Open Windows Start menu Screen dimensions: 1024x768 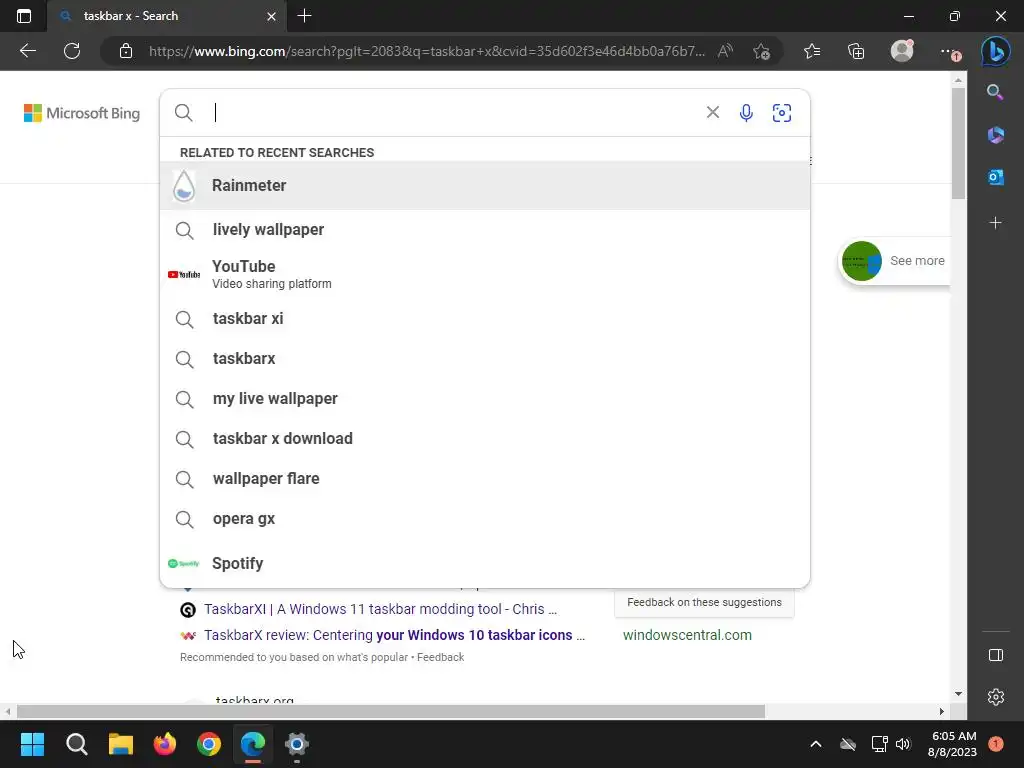(32, 744)
